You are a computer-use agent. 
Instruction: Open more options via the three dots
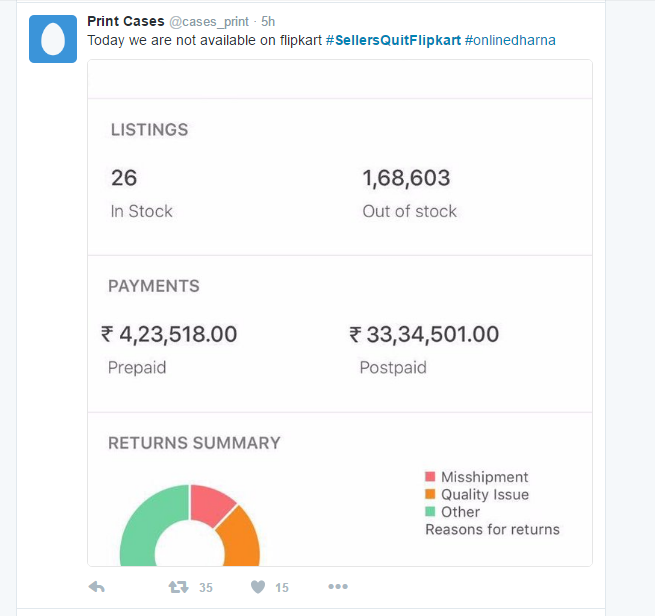tap(338, 587)
